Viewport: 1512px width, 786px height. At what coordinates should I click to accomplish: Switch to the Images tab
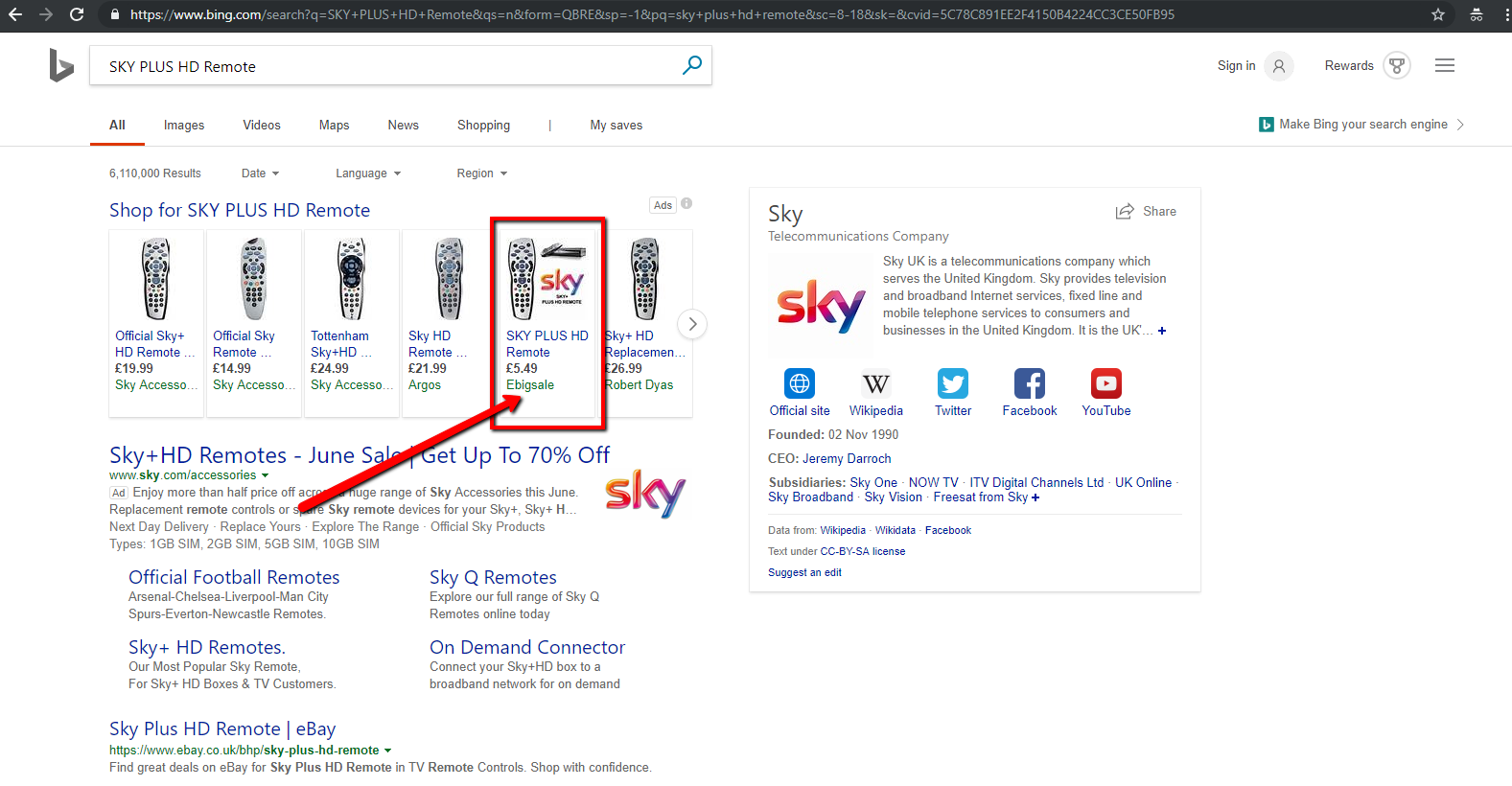coord(184,126)
